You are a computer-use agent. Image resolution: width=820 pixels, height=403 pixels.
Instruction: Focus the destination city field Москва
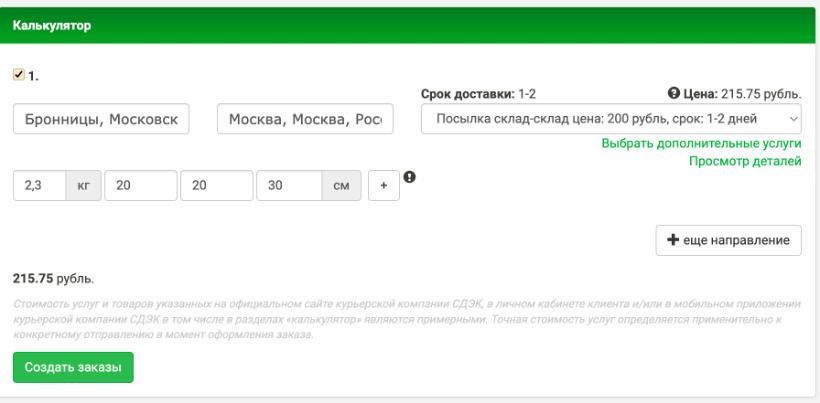(x=305, y=120)
